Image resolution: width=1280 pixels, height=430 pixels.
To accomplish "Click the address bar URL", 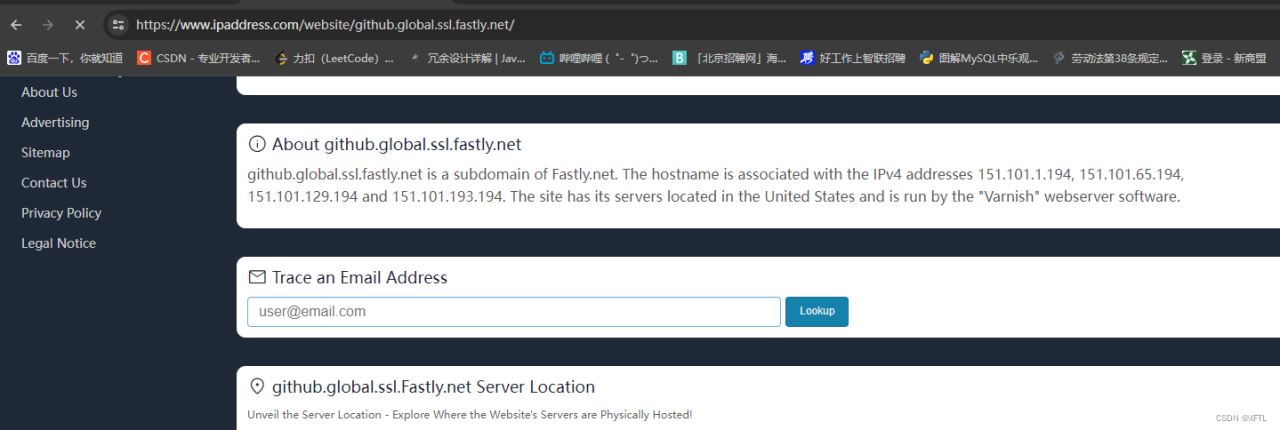I will pos(325,24).
